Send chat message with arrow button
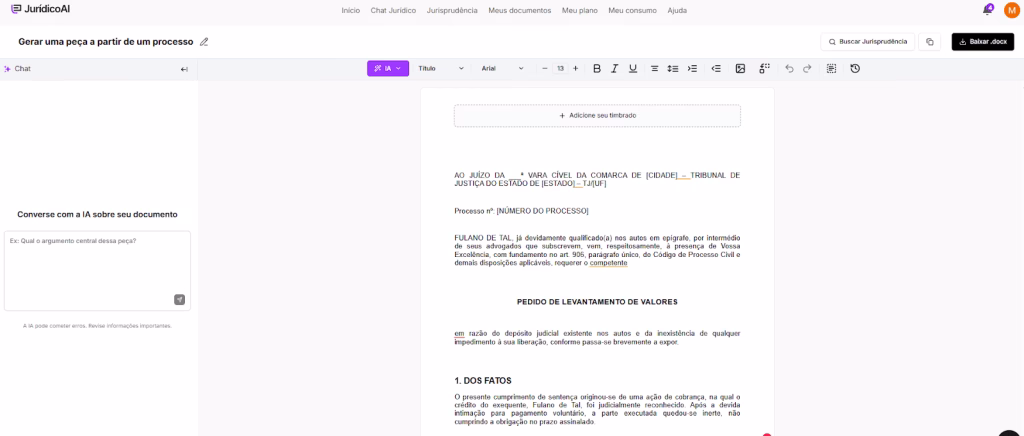 180,300
